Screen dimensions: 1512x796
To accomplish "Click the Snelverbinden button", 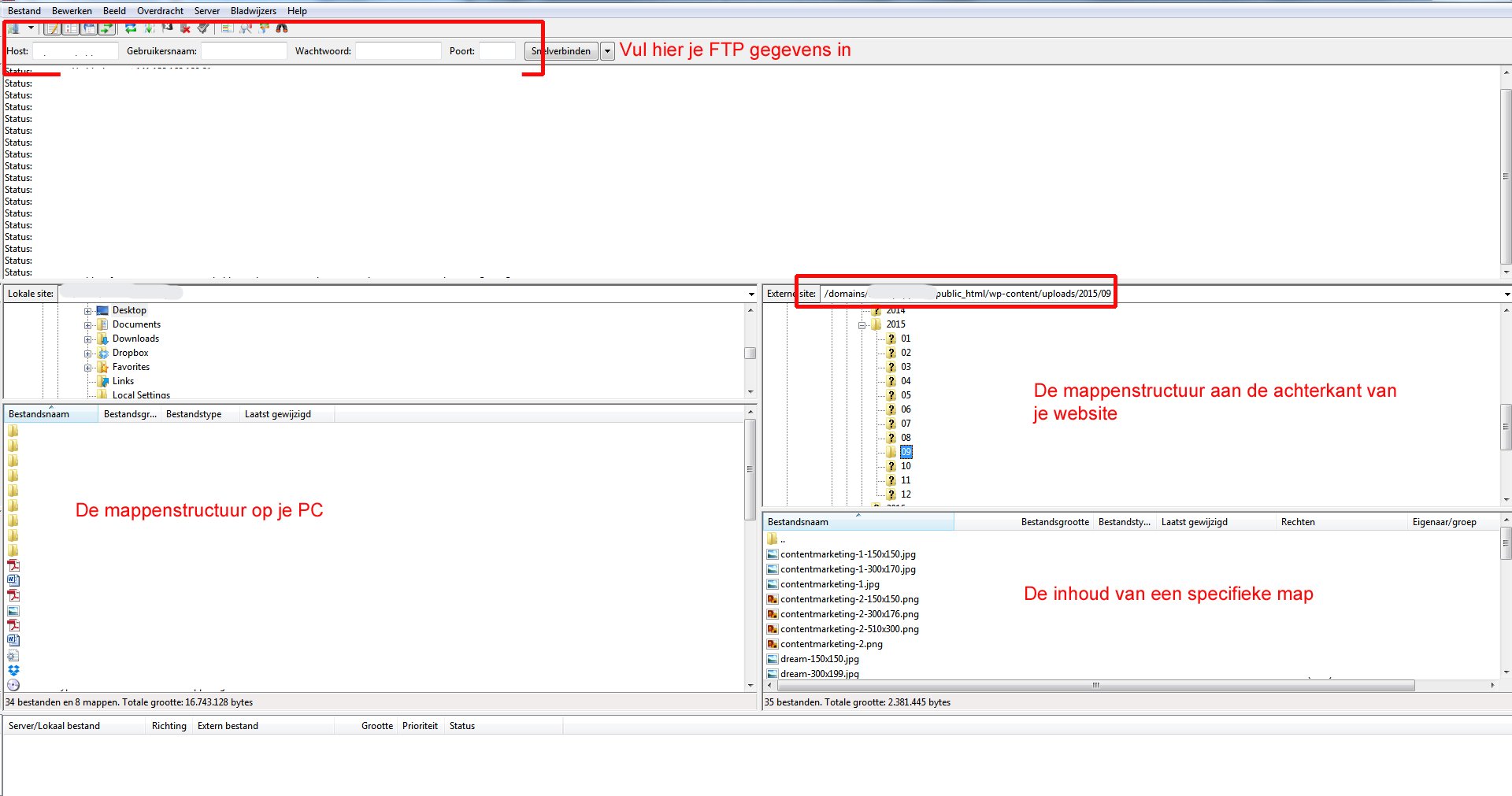I will click(x=561, y=51).
